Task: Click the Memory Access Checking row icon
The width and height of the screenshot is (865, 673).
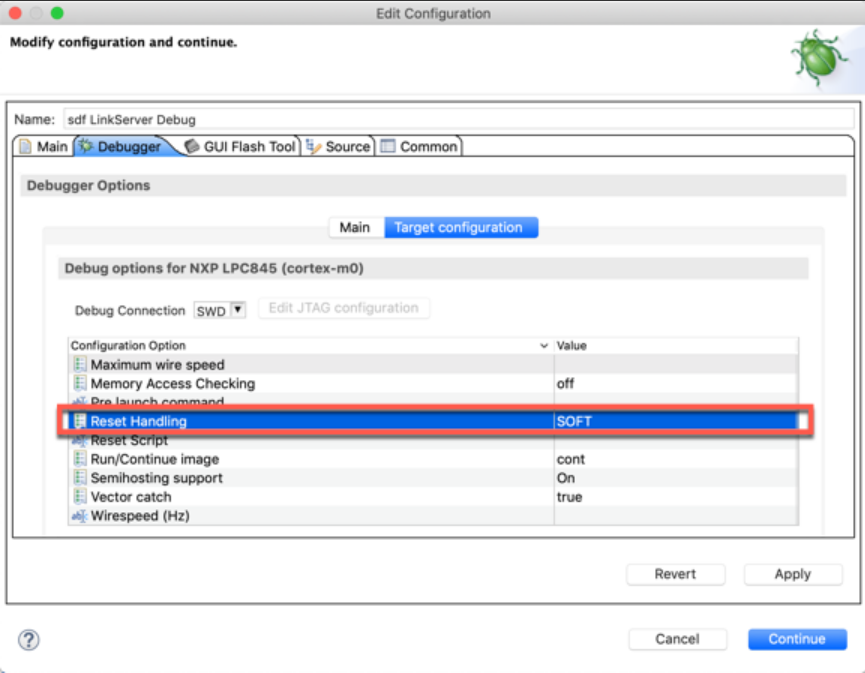Action: (x=80, y=384)
